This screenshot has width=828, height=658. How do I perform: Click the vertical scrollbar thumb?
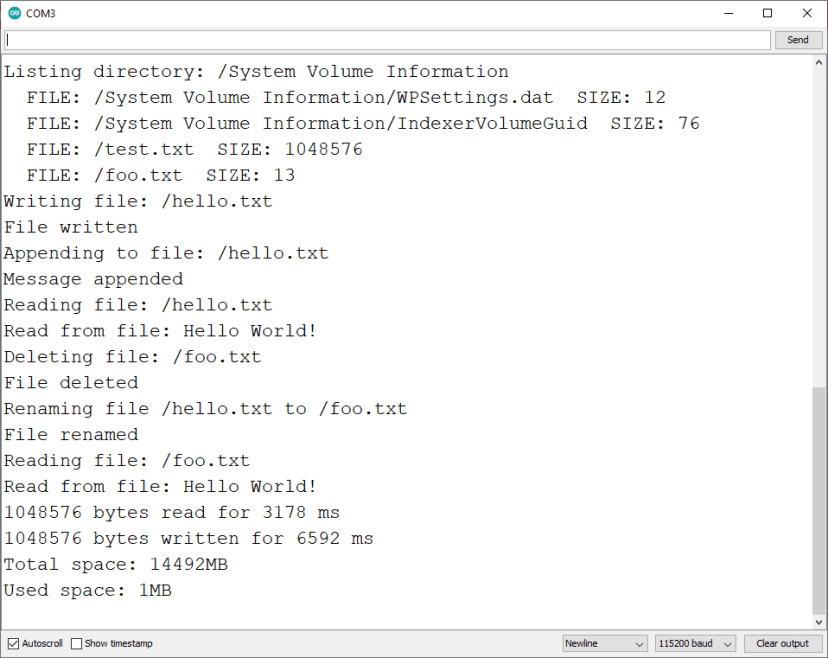[820, 500]
